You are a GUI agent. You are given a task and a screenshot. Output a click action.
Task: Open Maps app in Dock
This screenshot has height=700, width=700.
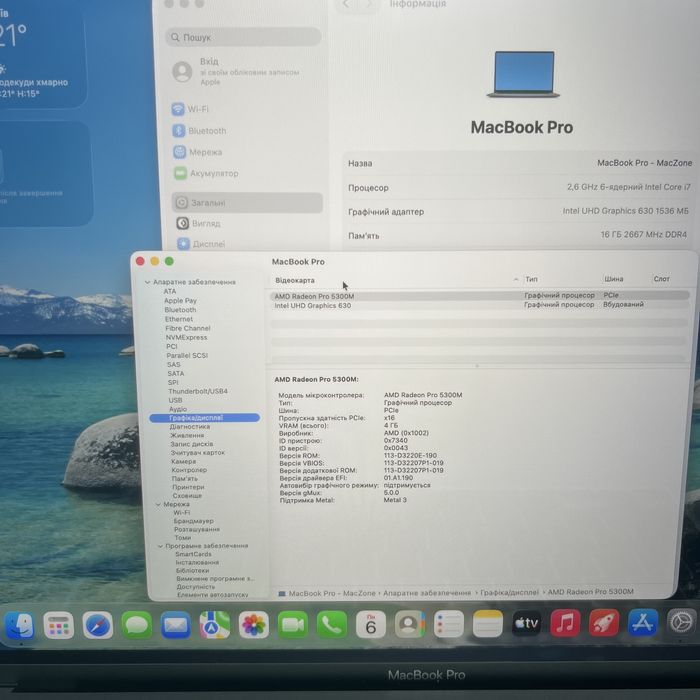[x=215, y=625]
